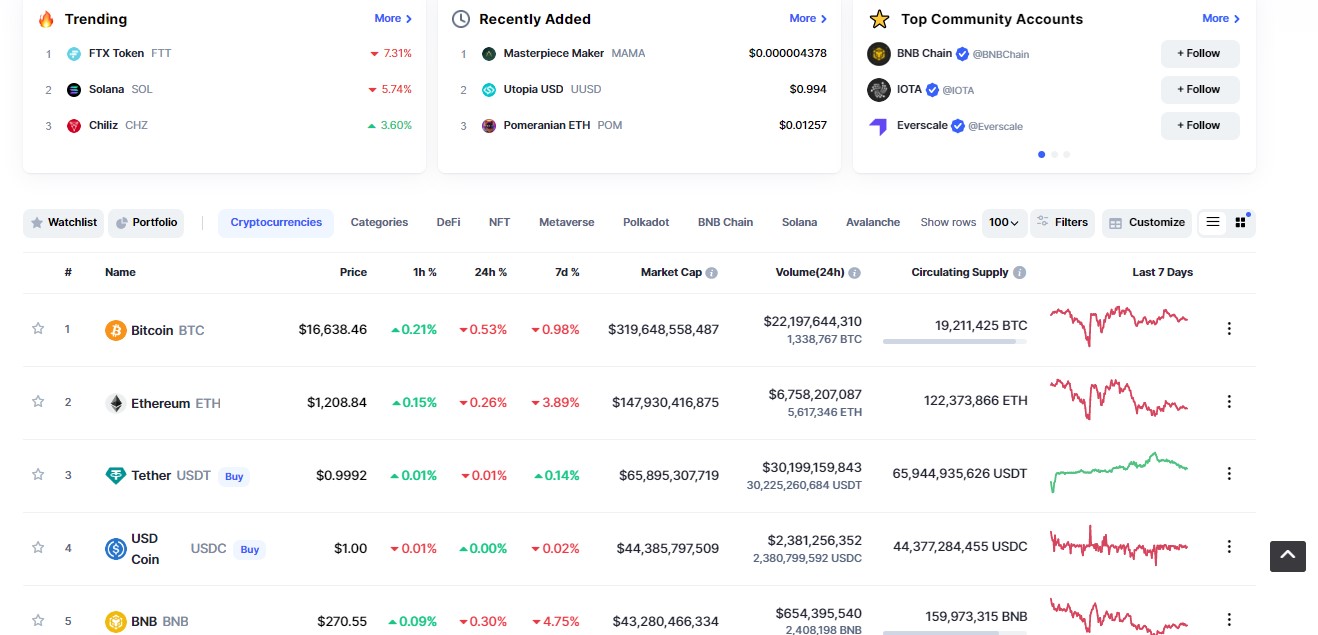Click the Market Cap info icon
This screenshot has width=1318, height=635.
[x=712, y=273]
